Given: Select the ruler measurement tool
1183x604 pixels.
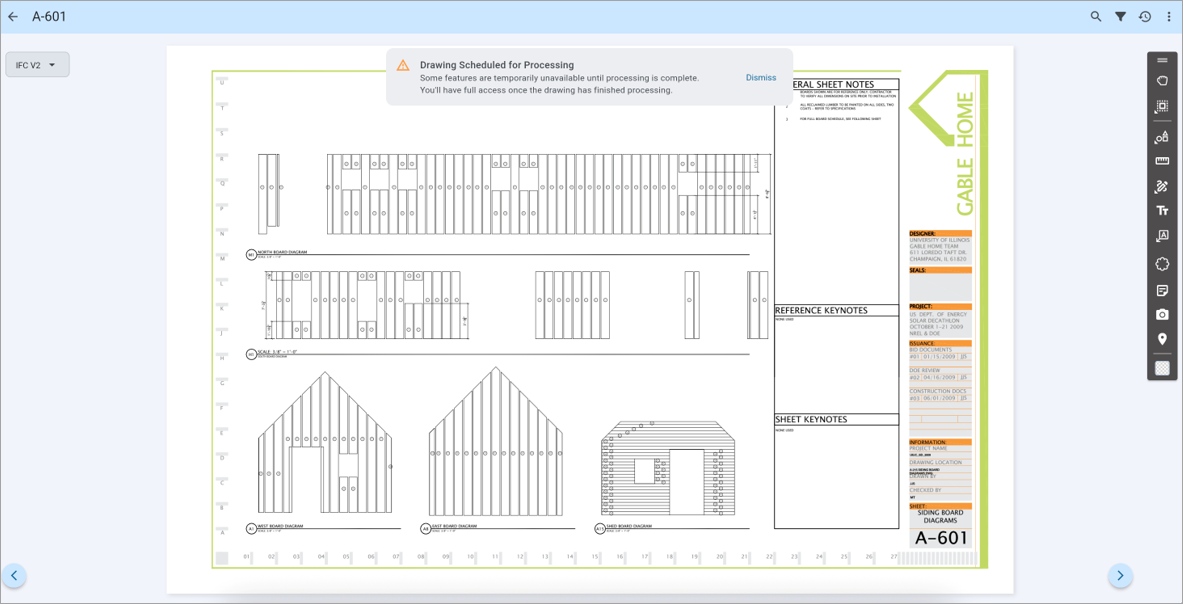Looking at the screenshot, I should pos(1162,161).
